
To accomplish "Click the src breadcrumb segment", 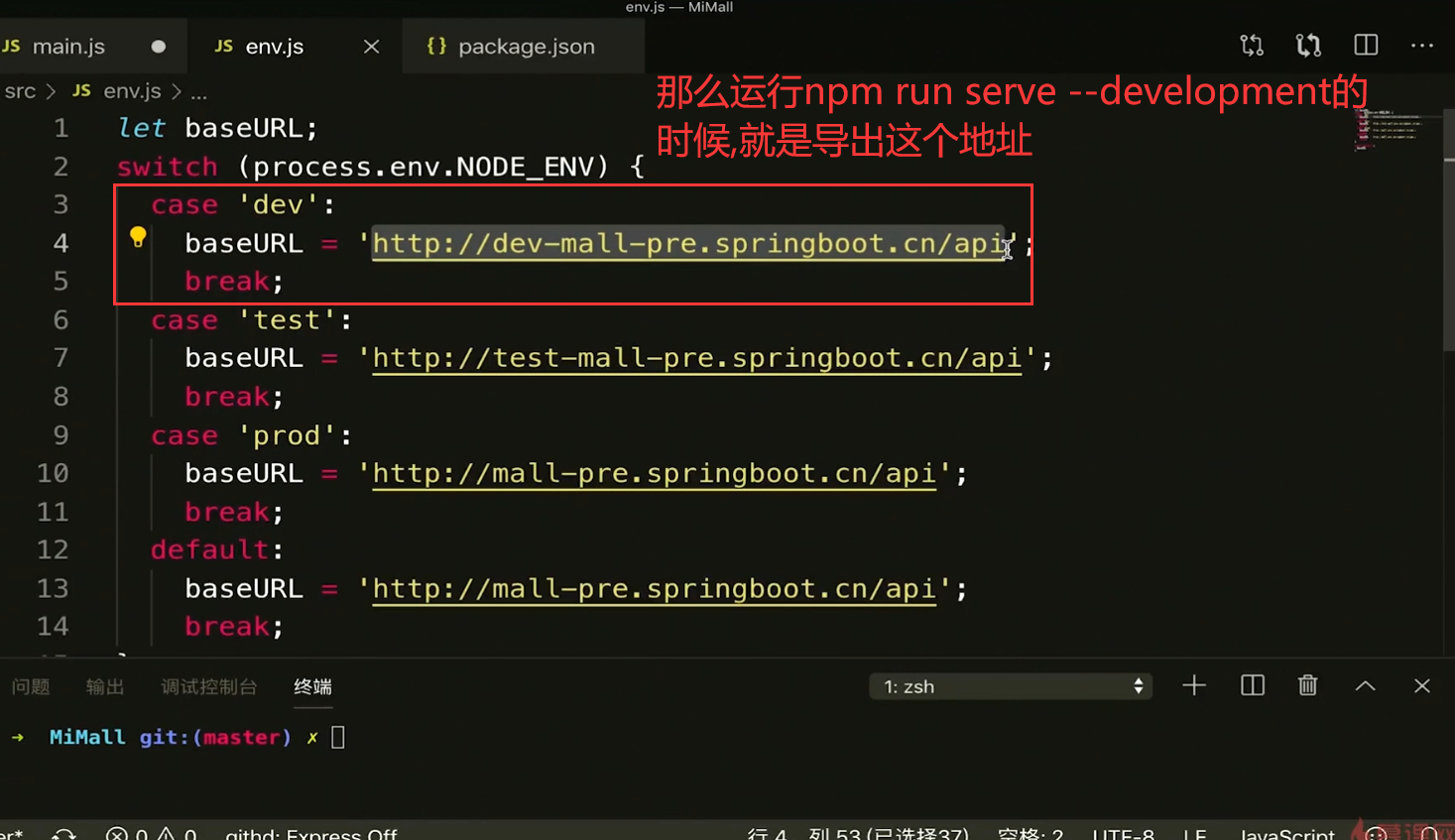I will click(20, 91).
